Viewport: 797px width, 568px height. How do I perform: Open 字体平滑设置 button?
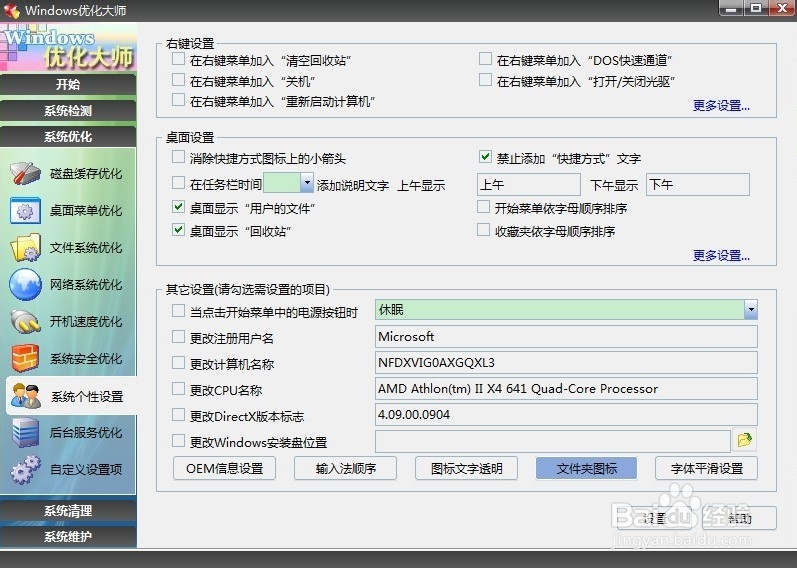(x=707, y=468)
